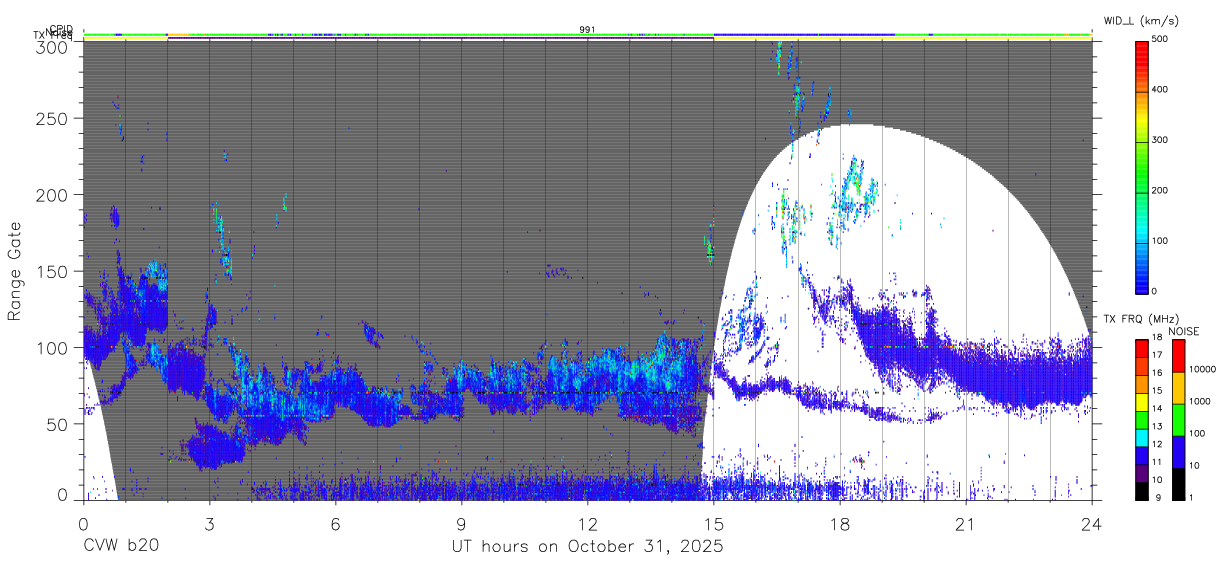Click the 'CPID' label at top left
1228x567 pixels.
click(x=60, y=28)
